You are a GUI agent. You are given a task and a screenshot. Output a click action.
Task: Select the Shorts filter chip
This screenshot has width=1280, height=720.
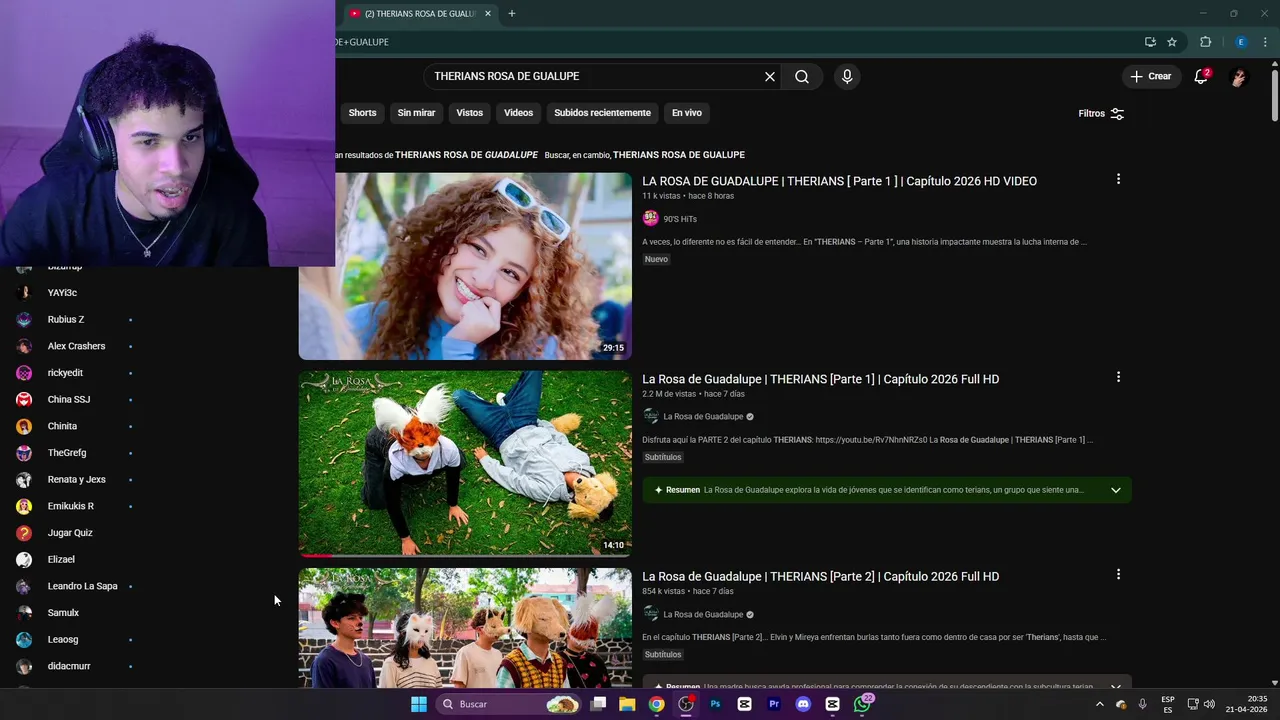click(x=362, y=113)
